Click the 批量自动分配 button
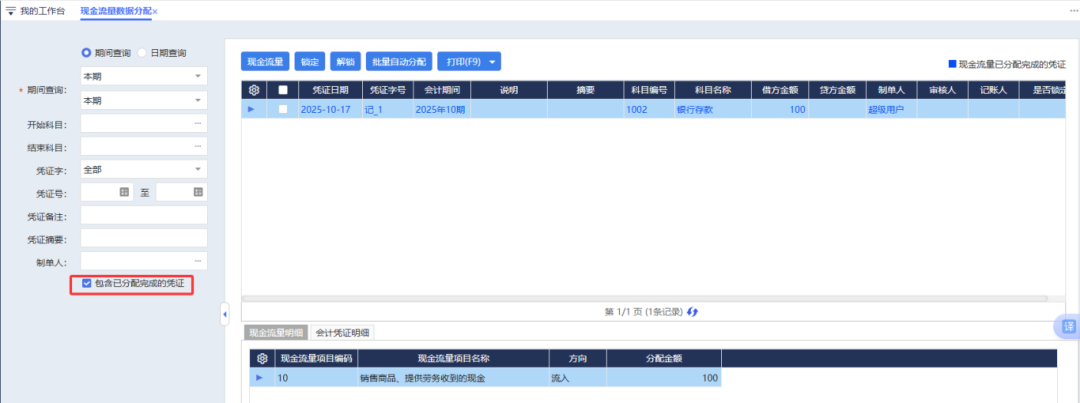The width and height of the screenshot is (1080, 403). coord(399,61)
